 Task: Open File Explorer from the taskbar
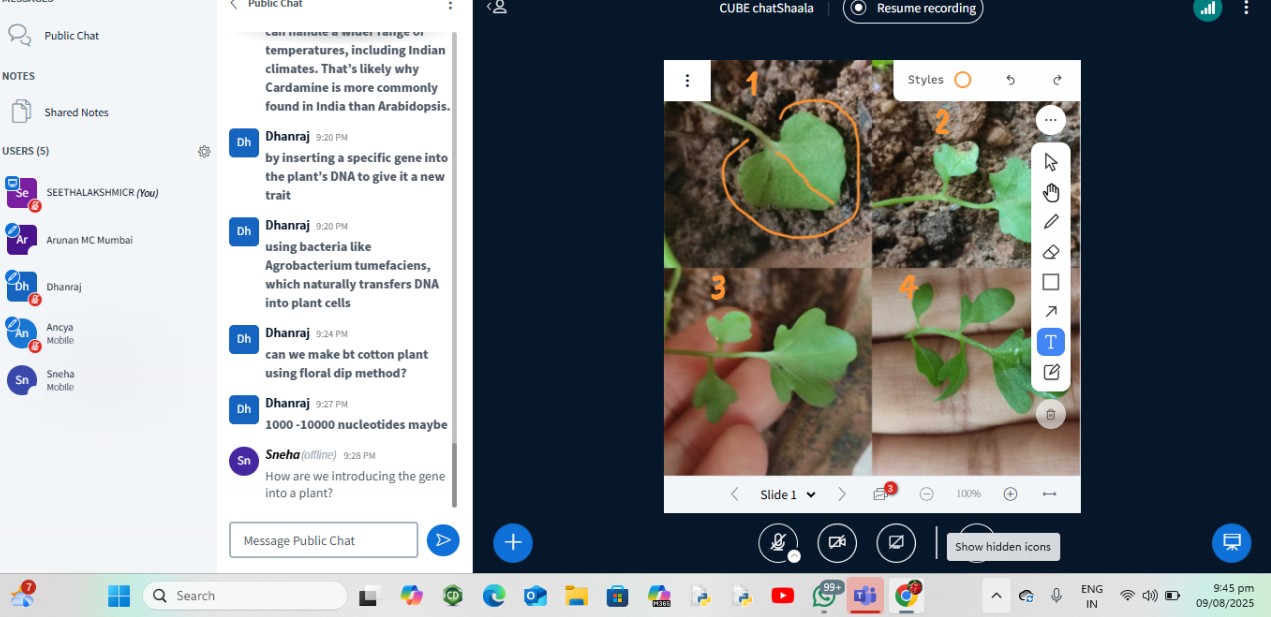click(576, 596)
